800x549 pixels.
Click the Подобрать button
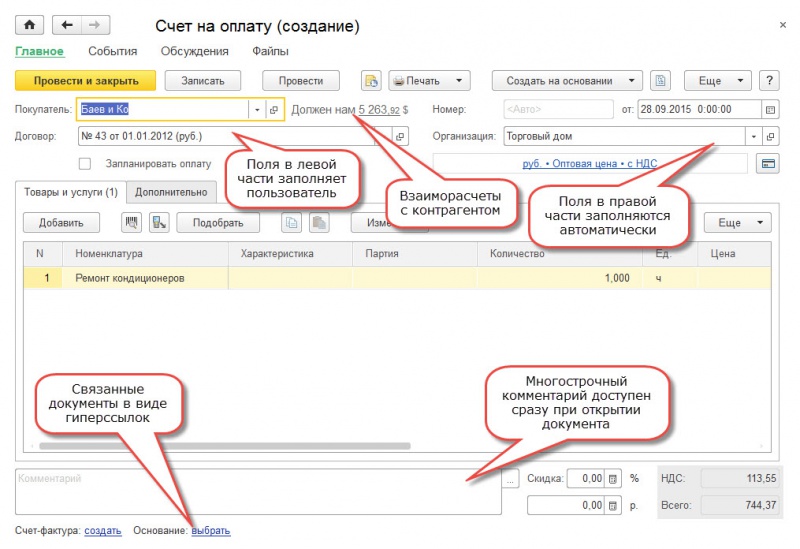pyautogui.click(x=218, y=222)
